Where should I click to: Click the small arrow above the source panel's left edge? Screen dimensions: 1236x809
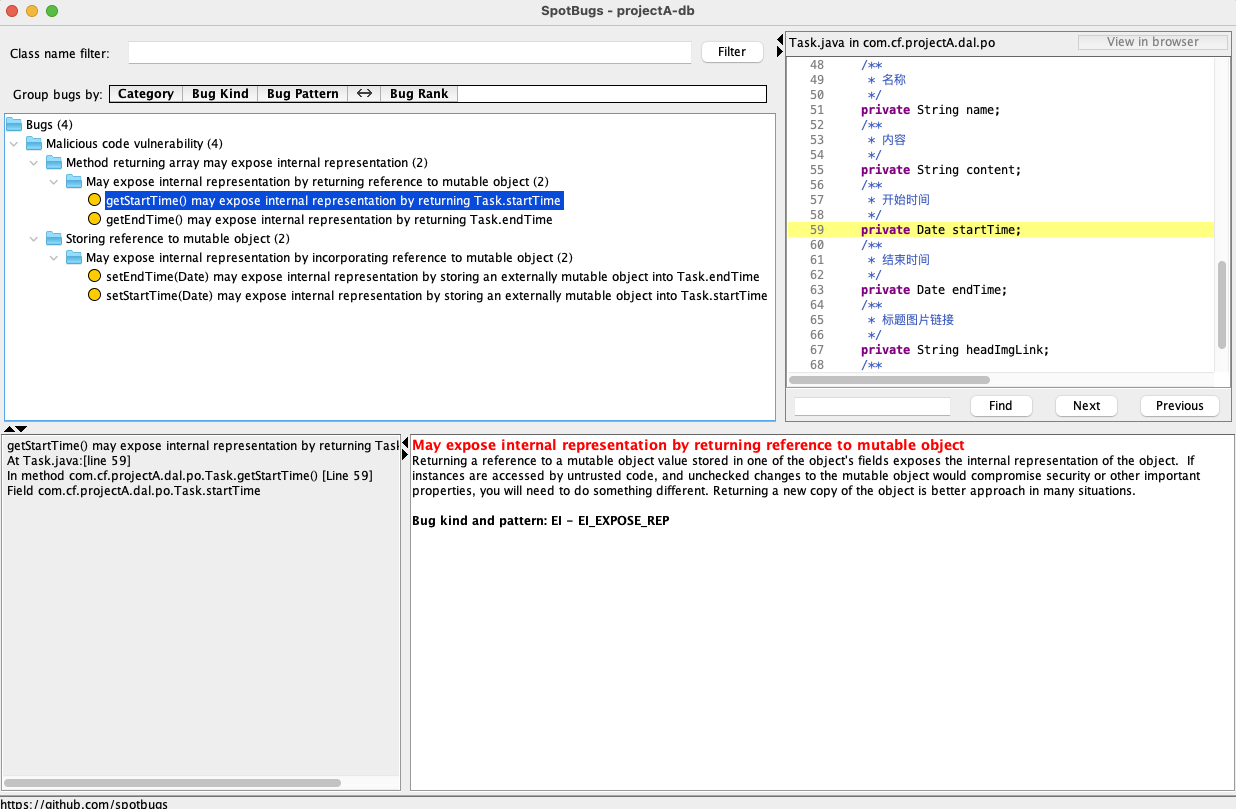click(x=780, y=41)
